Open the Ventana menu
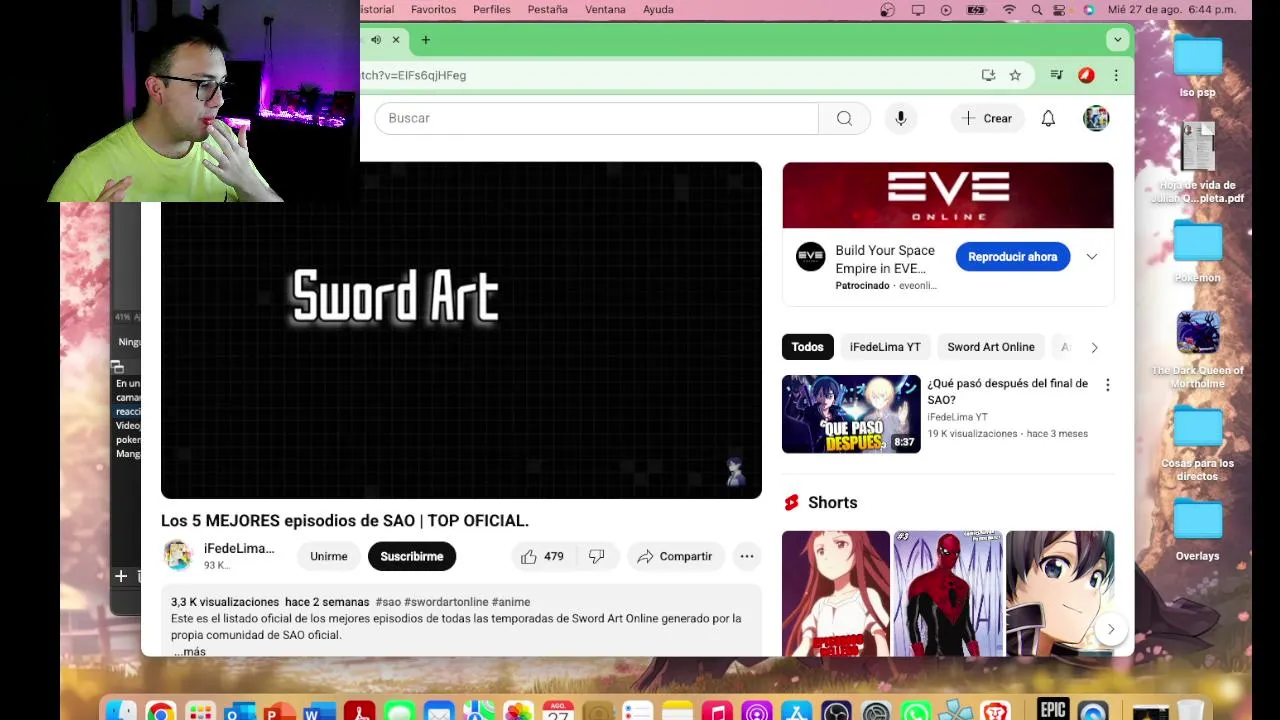1280x720 pixels. (x=605, y=10)
